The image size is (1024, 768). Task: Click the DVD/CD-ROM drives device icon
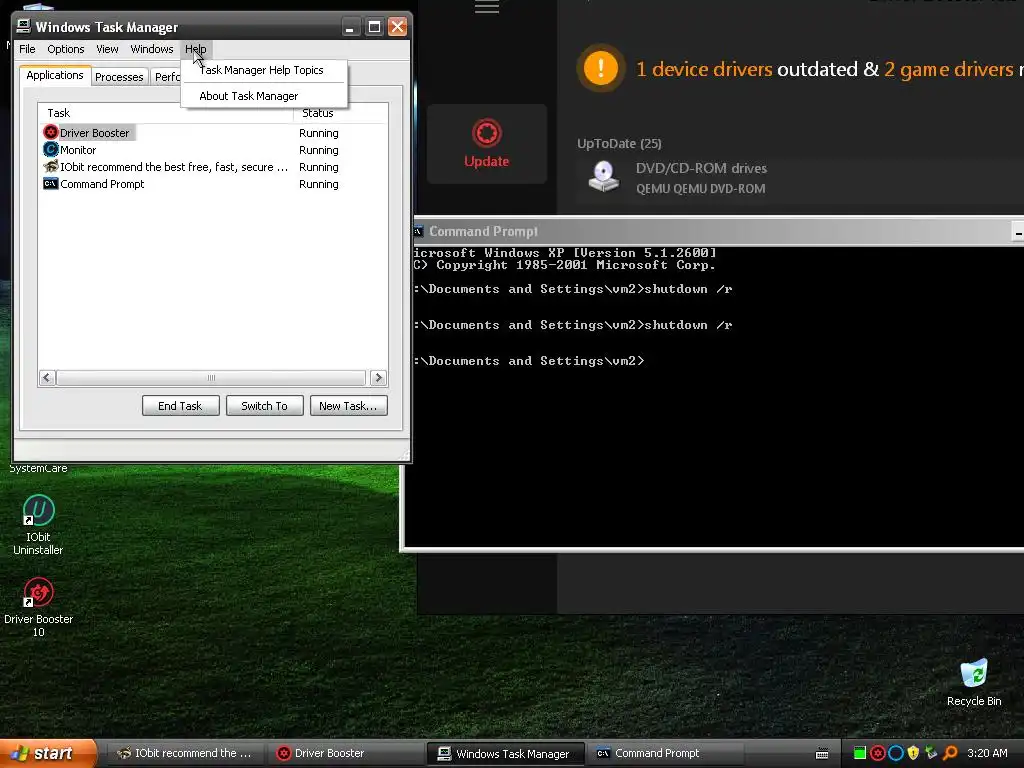click(x=603, y=176)
